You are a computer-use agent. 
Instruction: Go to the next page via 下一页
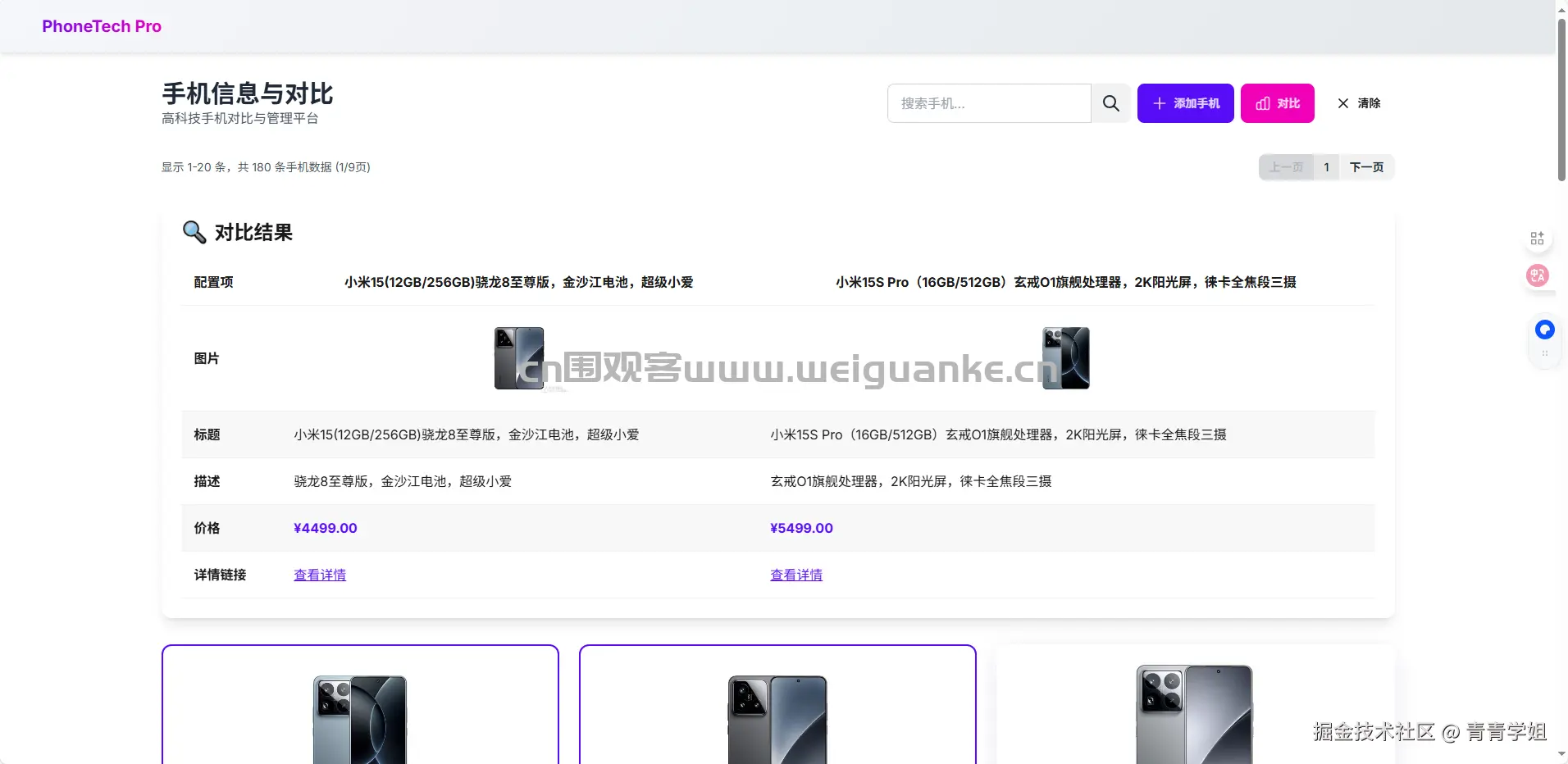point(1368,167)
